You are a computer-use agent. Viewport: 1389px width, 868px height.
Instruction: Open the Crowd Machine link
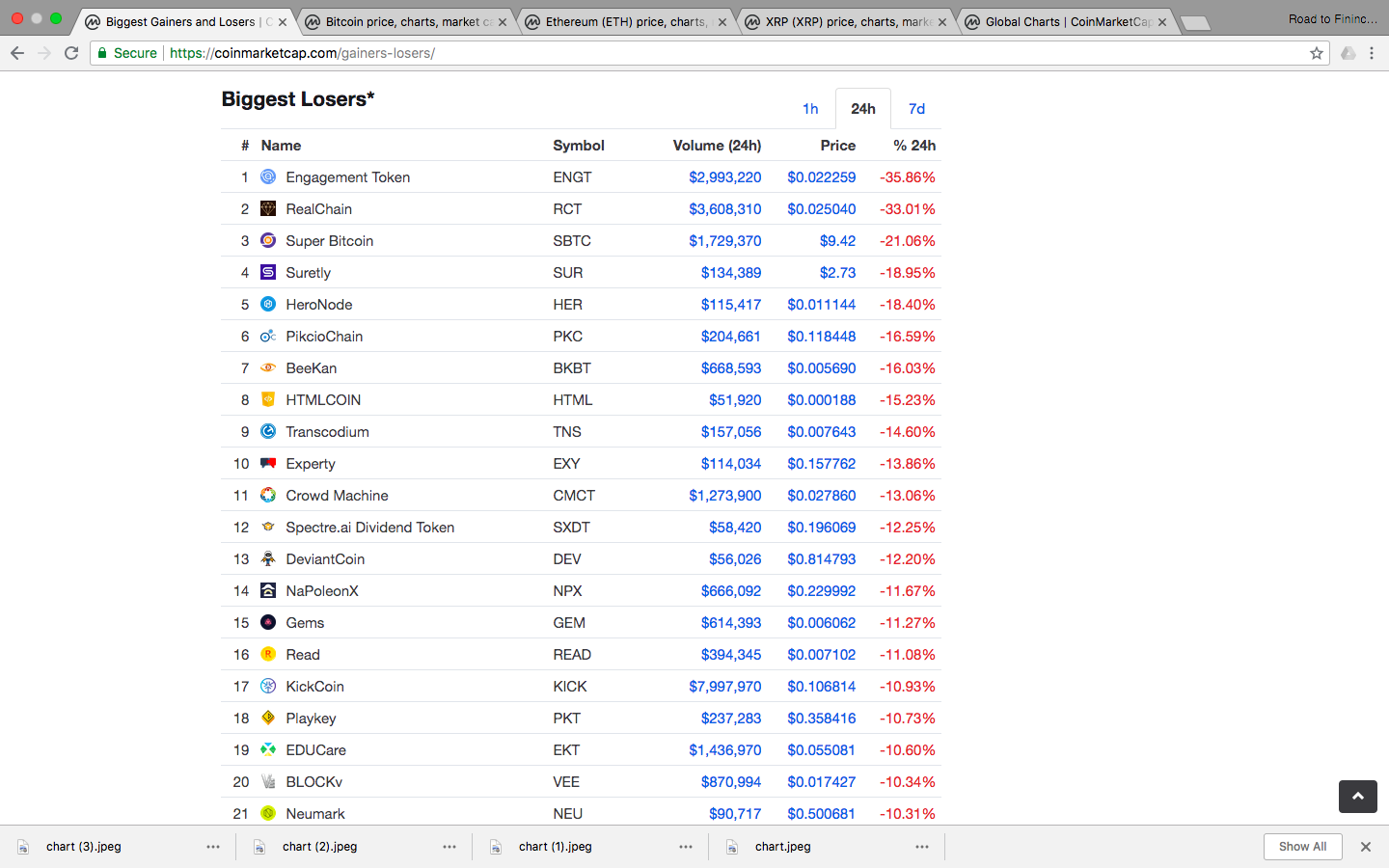(x=338, y=496)
